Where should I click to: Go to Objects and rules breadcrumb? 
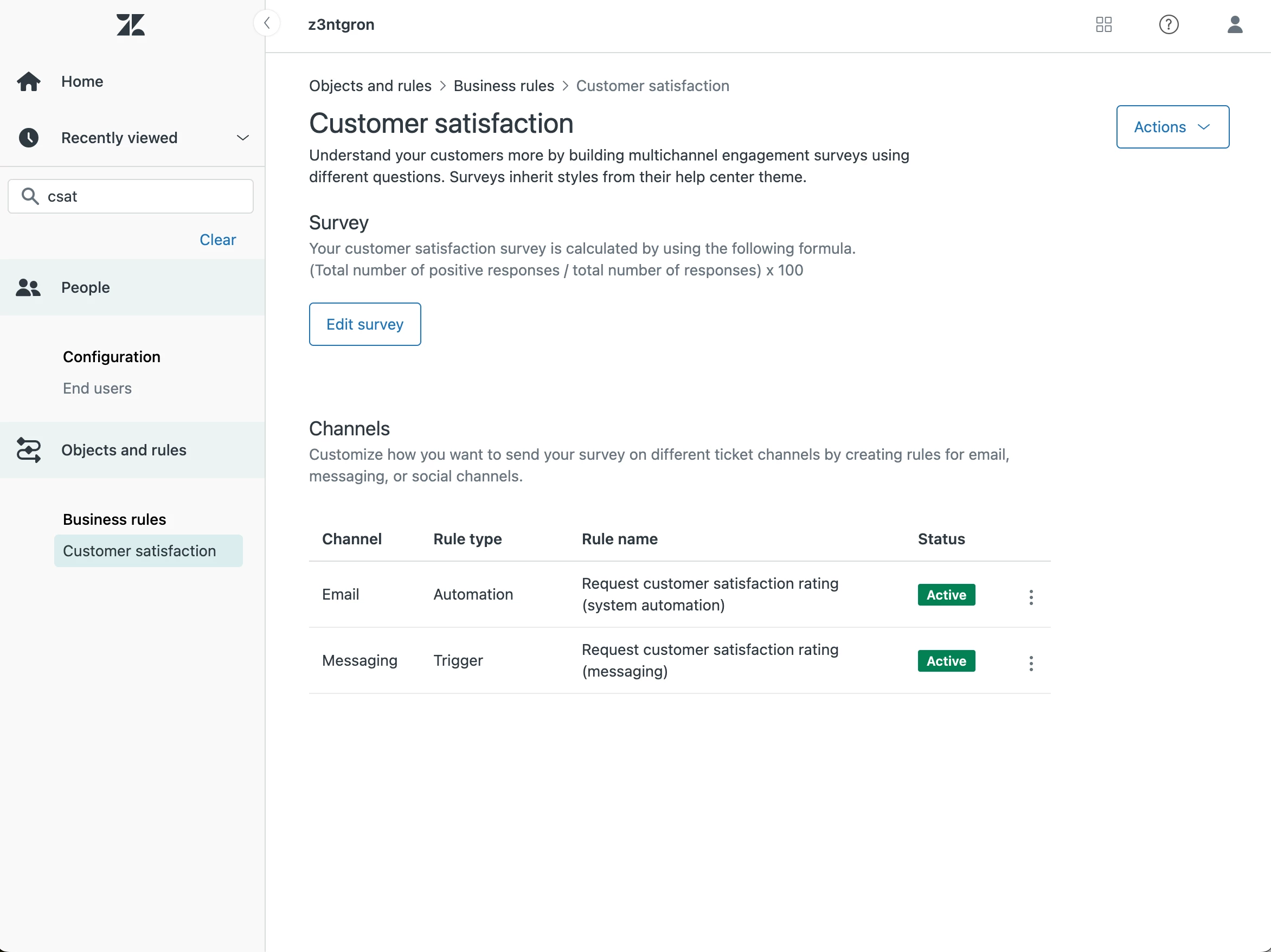pos(370,86)
